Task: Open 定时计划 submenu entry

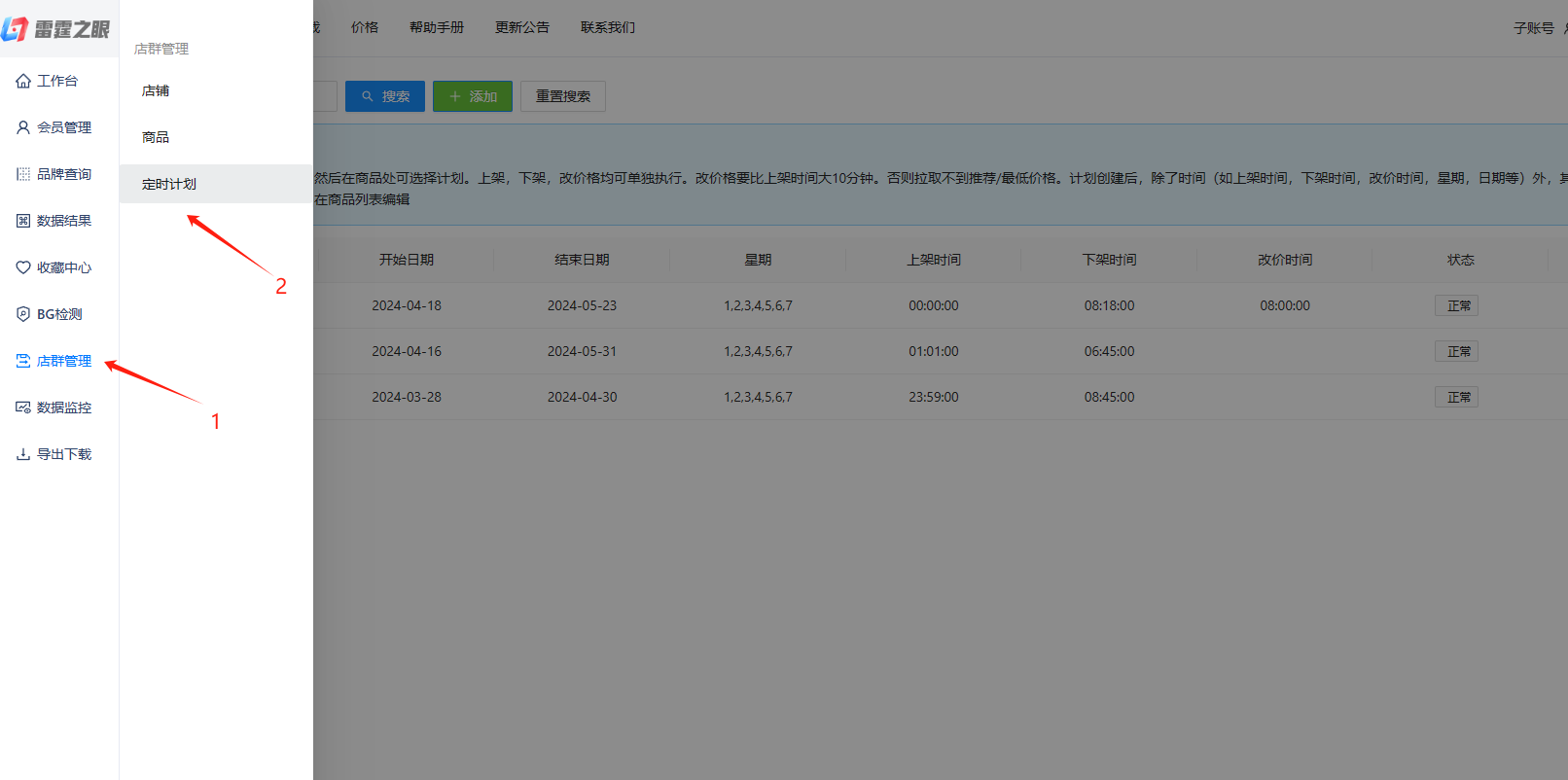Action: point(169,184)
